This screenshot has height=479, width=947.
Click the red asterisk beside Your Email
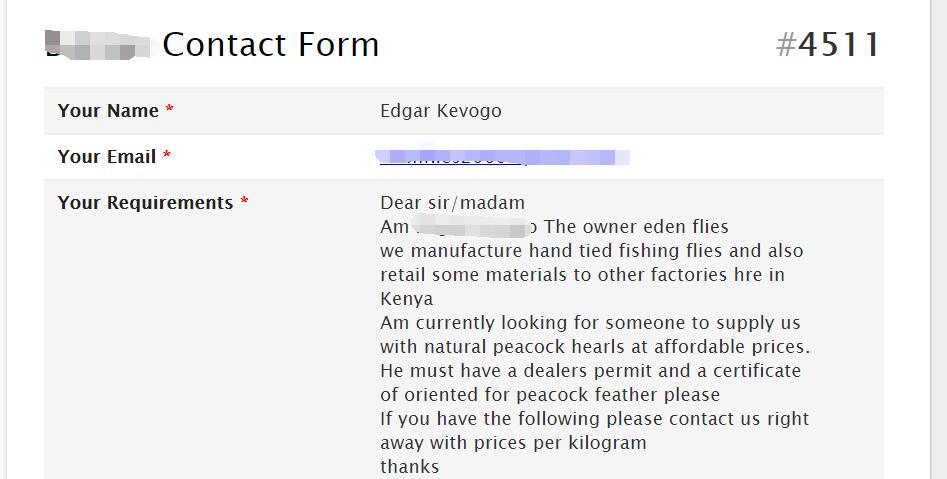click(167, 155)
